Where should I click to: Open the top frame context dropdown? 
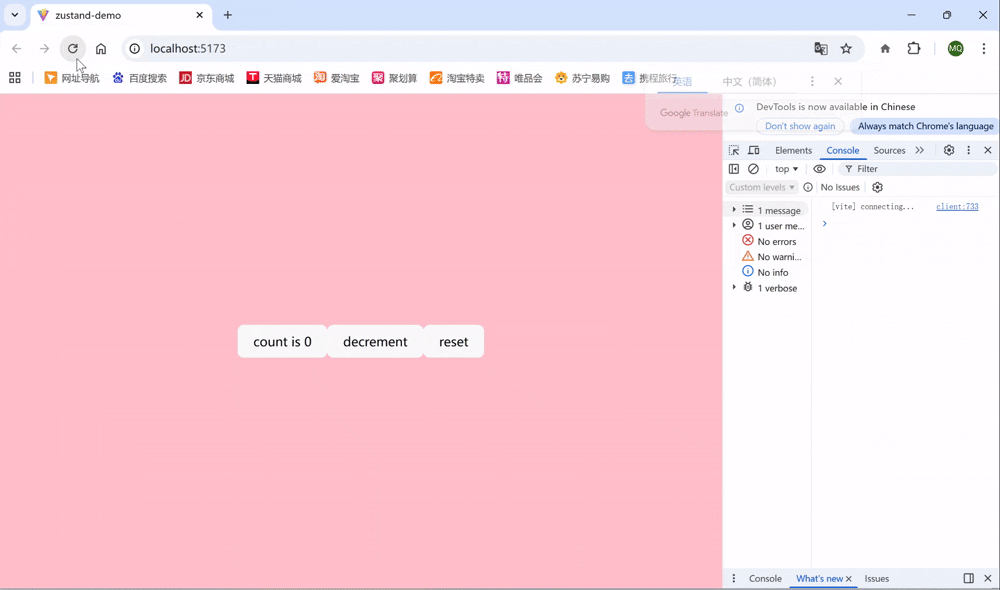[x=786, y=168]
